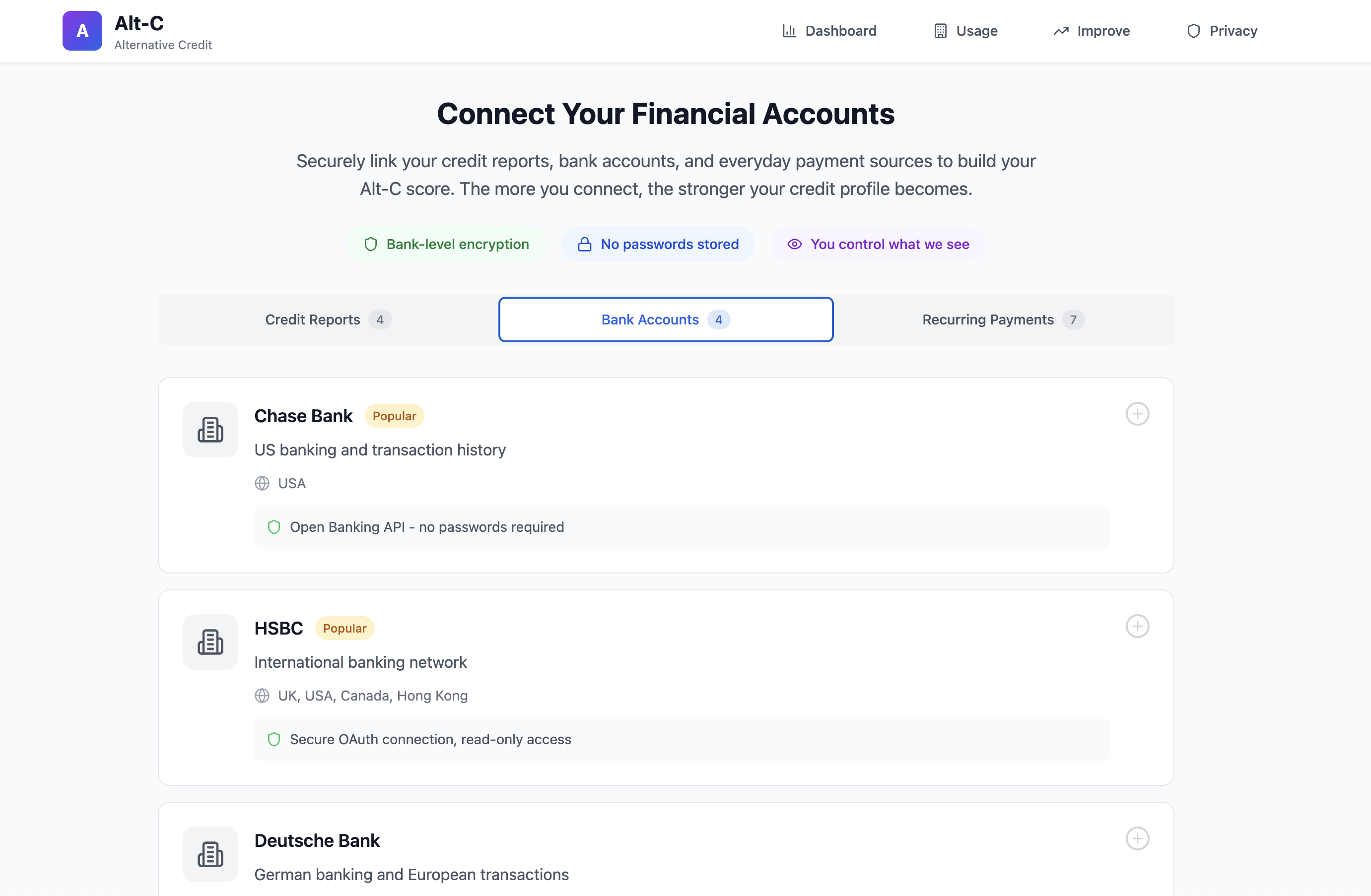The width and height of the screenshot is (1371, 896).
Task: Go to the Improve section
Action: coord(1092,31)
